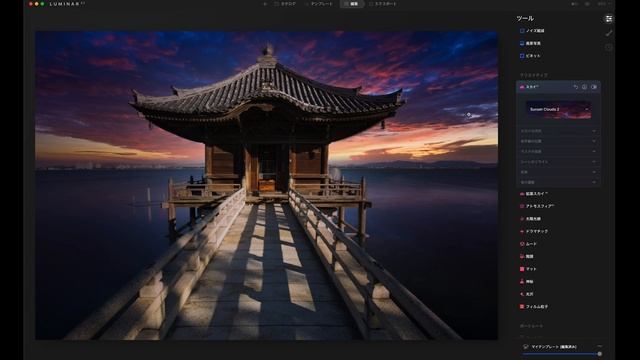Screen dimensions: 640x360
Task: Select the brush edits icon on right edge
Action: [x=609, y=33]
